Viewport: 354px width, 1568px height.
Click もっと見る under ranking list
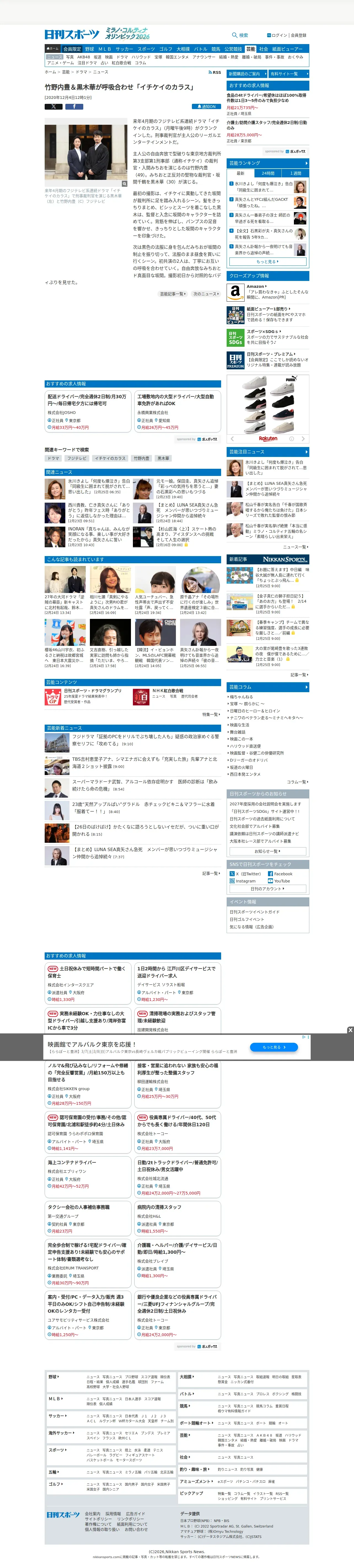click(x=268, y=262)
